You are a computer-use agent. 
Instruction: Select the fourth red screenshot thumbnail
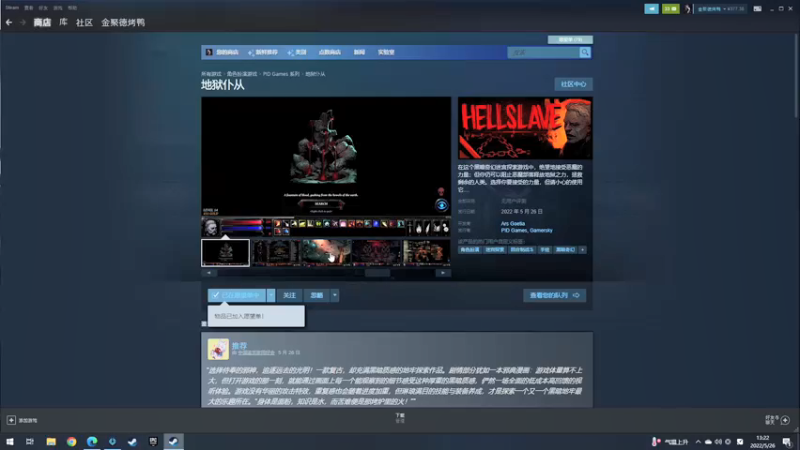tap(377, 253)
